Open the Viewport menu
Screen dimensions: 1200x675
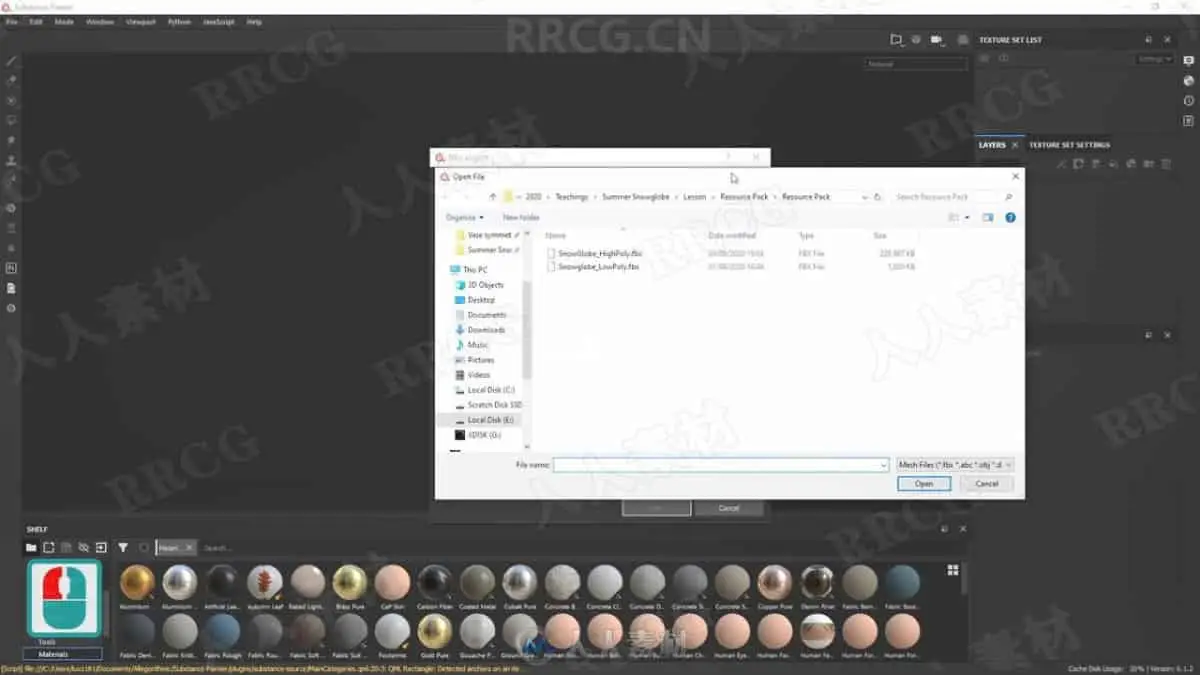[141, 21]
